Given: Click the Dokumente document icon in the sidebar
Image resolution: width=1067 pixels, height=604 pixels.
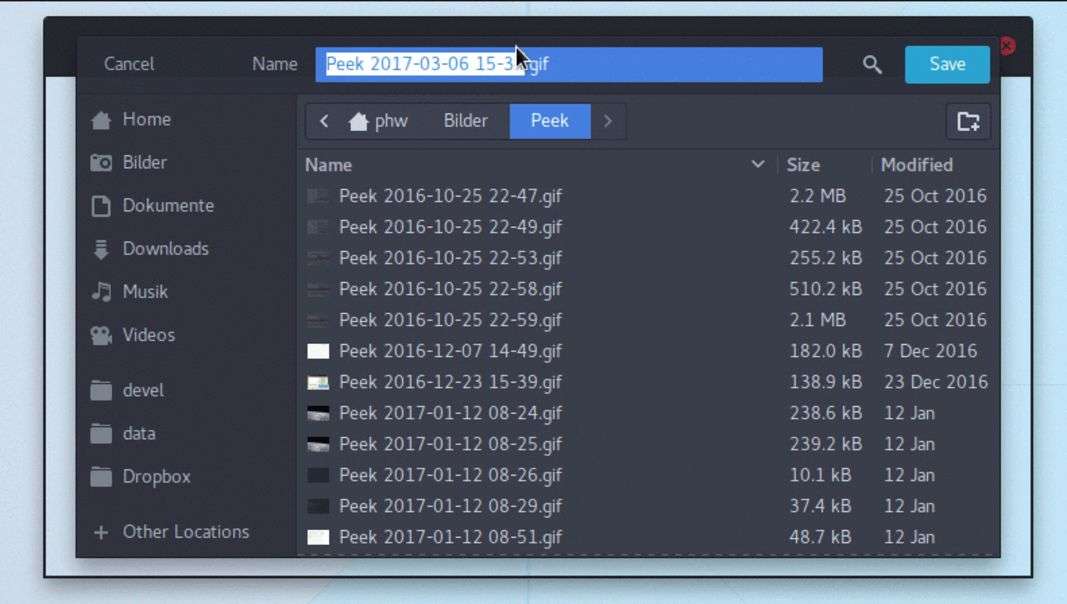Looking at the screenshot, I should [101, 205].
